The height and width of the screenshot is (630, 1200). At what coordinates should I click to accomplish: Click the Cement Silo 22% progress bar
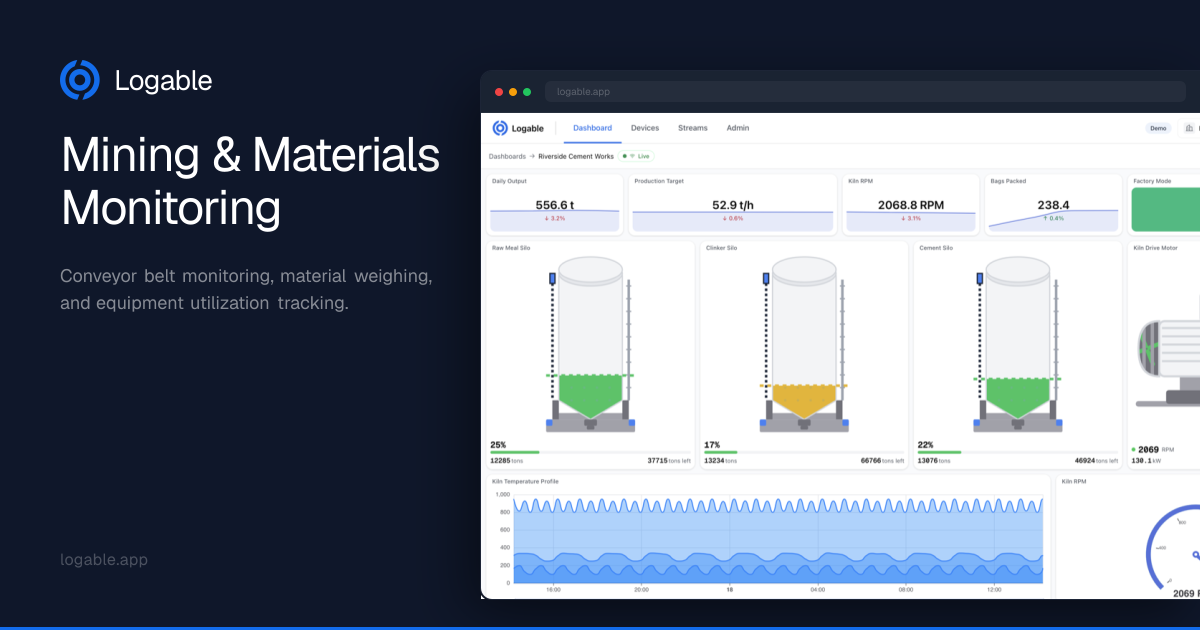coord(1018,452)
